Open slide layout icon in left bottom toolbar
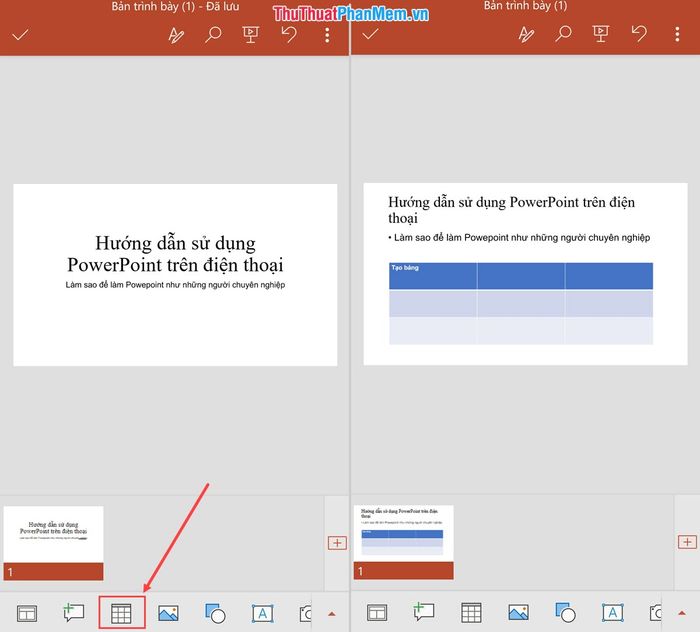Image resolution: width=700 pixels, height=632 pixels. (27, 613)
